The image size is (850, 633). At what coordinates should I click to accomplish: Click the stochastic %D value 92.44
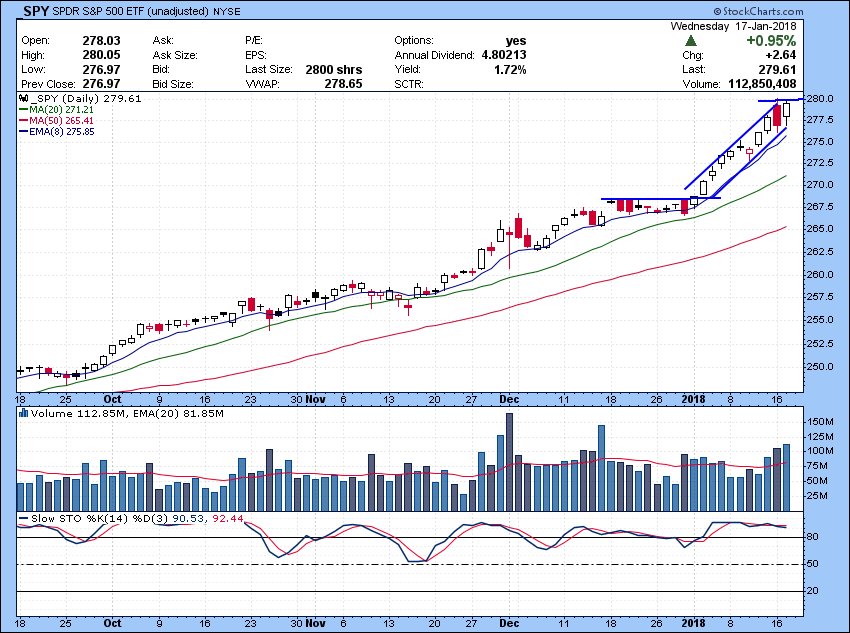pos(228,519)
